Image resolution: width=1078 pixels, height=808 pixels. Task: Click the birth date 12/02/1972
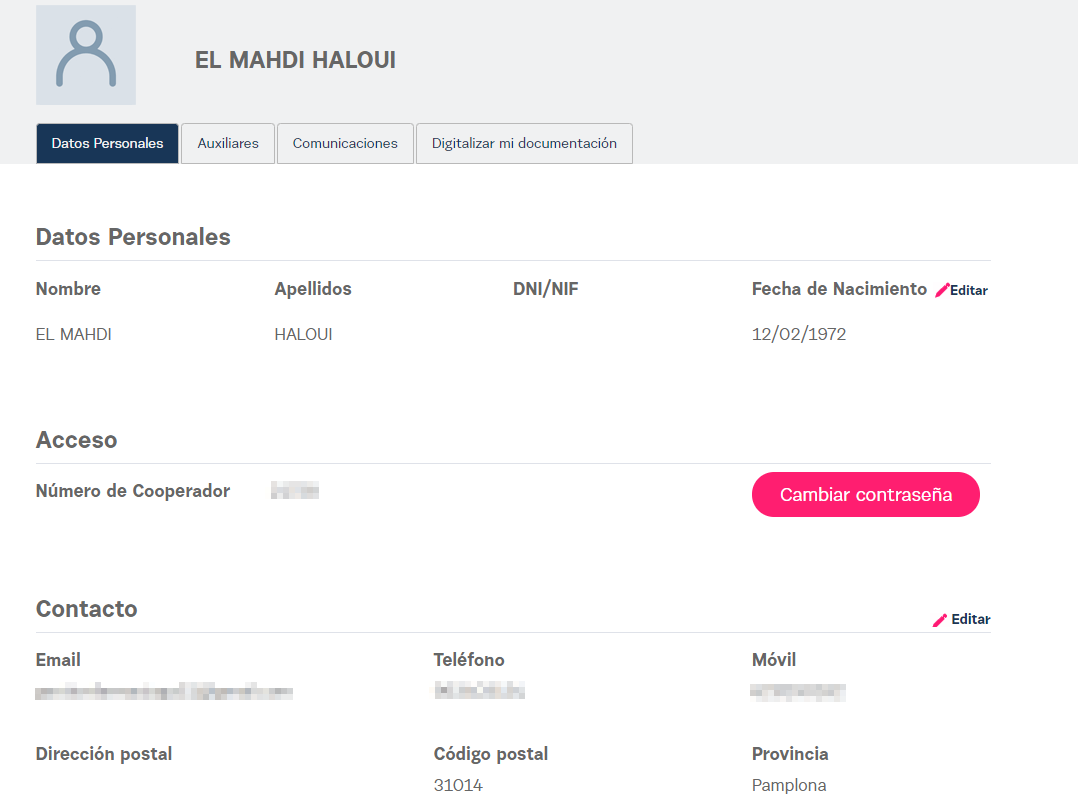tap(799, 335)
